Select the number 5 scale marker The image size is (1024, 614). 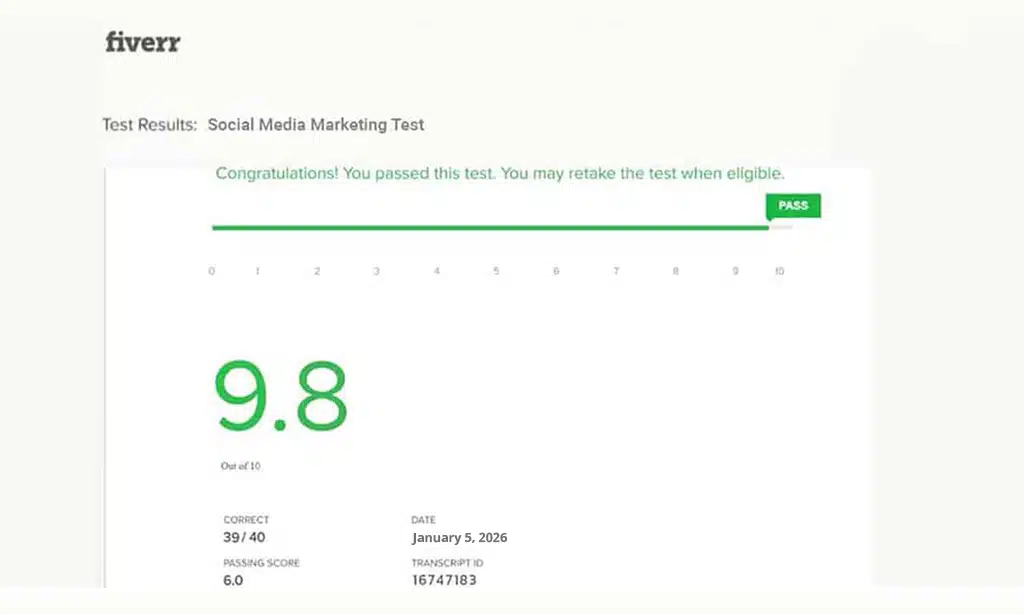[496, 270]
